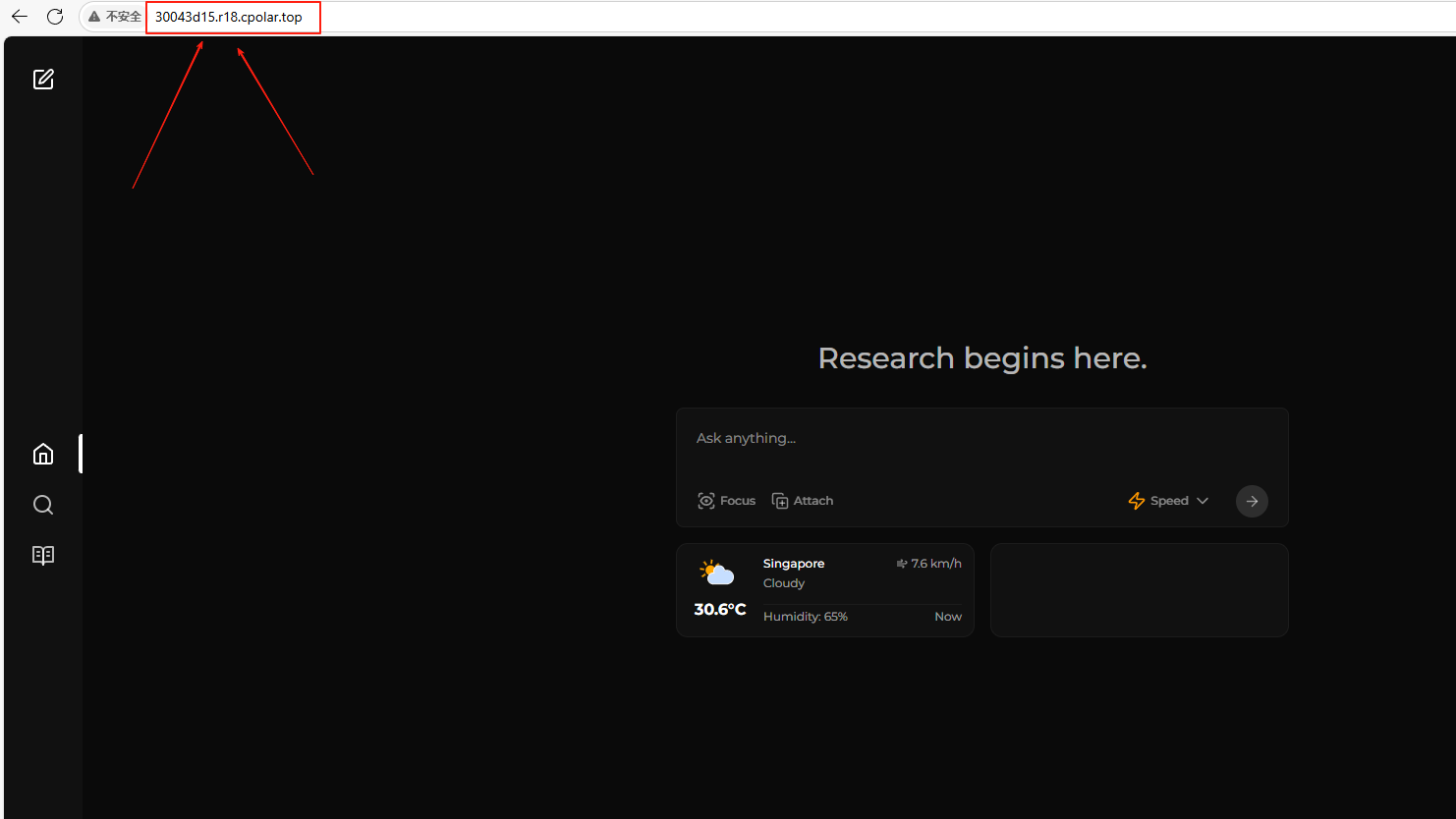Screen dimensions: 1456x819
Task: Click the Singapore location label
Action: coord(794,564)
